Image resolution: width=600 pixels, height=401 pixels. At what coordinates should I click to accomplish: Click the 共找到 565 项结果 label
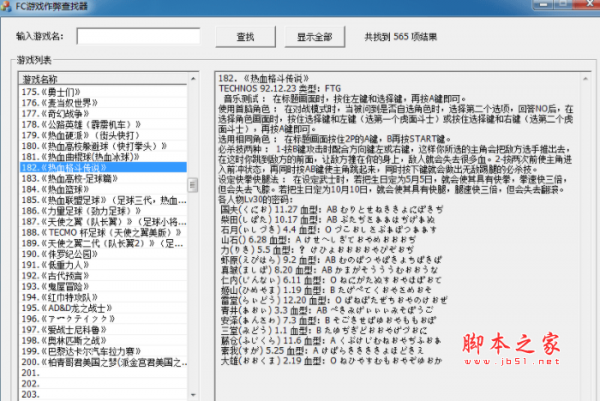point(401,37)
